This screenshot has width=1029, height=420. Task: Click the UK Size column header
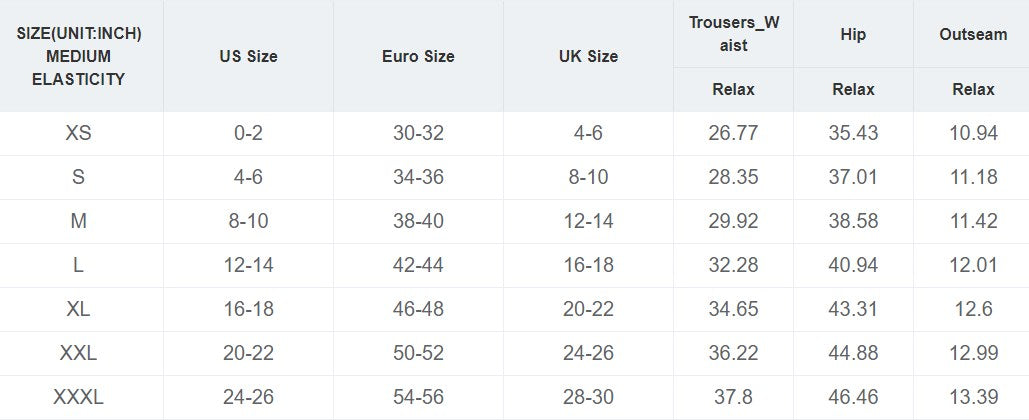[x=588, y=56]
